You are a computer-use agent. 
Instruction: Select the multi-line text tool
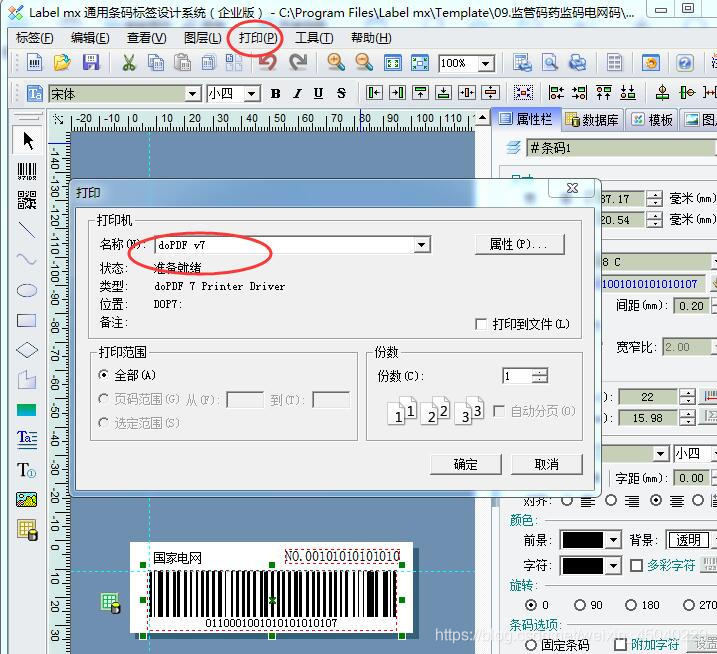point(27,440)
